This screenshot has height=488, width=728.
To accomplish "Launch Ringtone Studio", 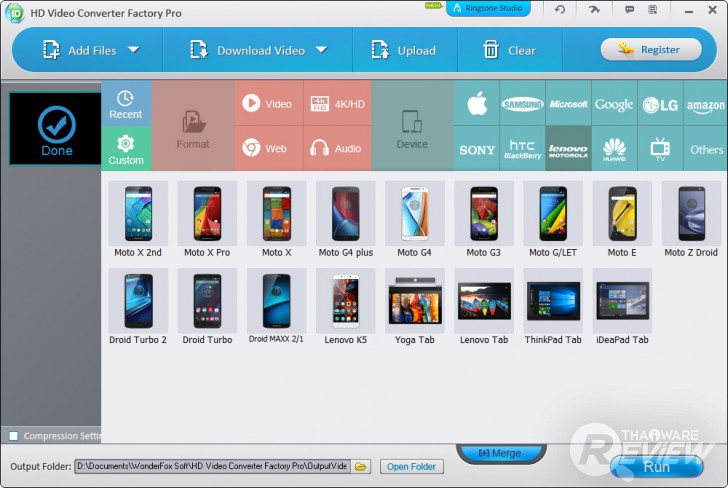I will (x=488, y=8).
